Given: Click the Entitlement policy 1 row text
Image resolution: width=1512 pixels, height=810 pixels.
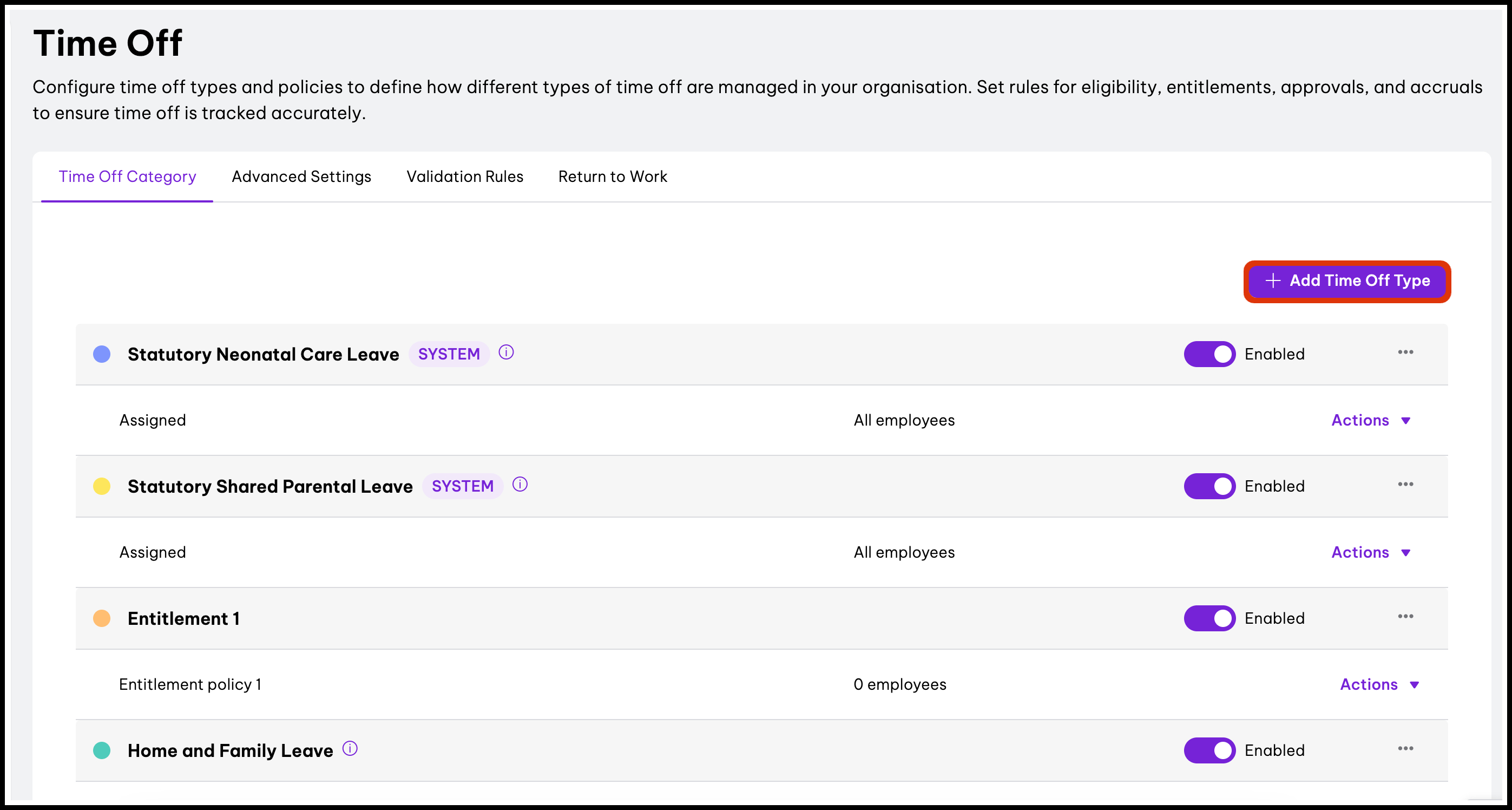Looking at the screenshot, I should [190, 685].
